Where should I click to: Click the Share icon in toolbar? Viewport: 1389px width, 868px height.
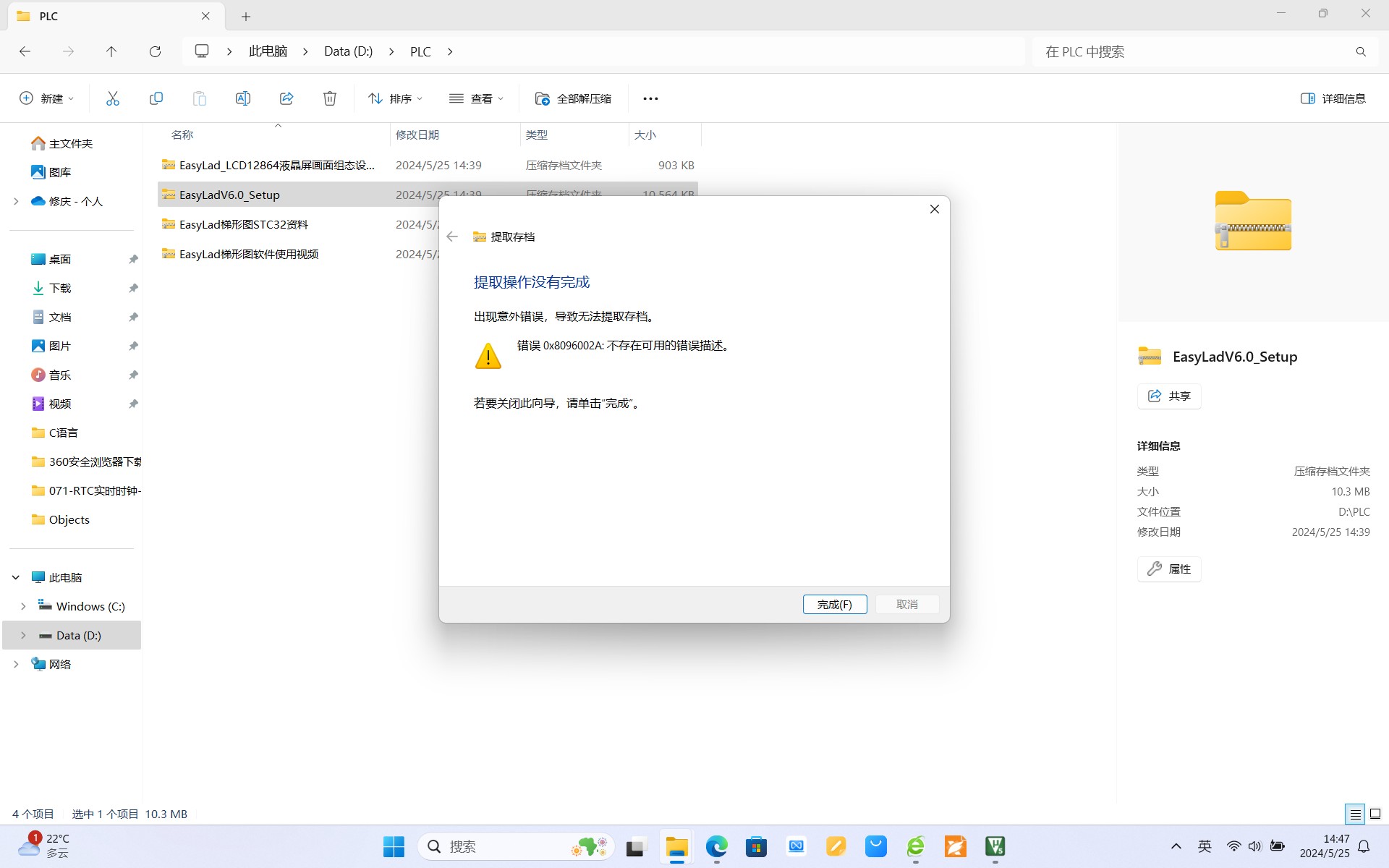(x=286, y=98)
